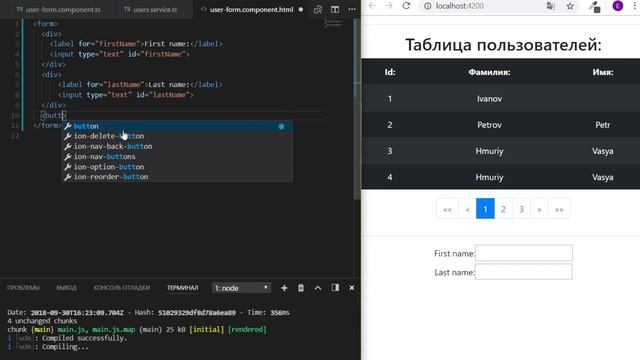Screen dimensions: 640x360
Task: Open the purple browser profile avatar
Action: 618,6
